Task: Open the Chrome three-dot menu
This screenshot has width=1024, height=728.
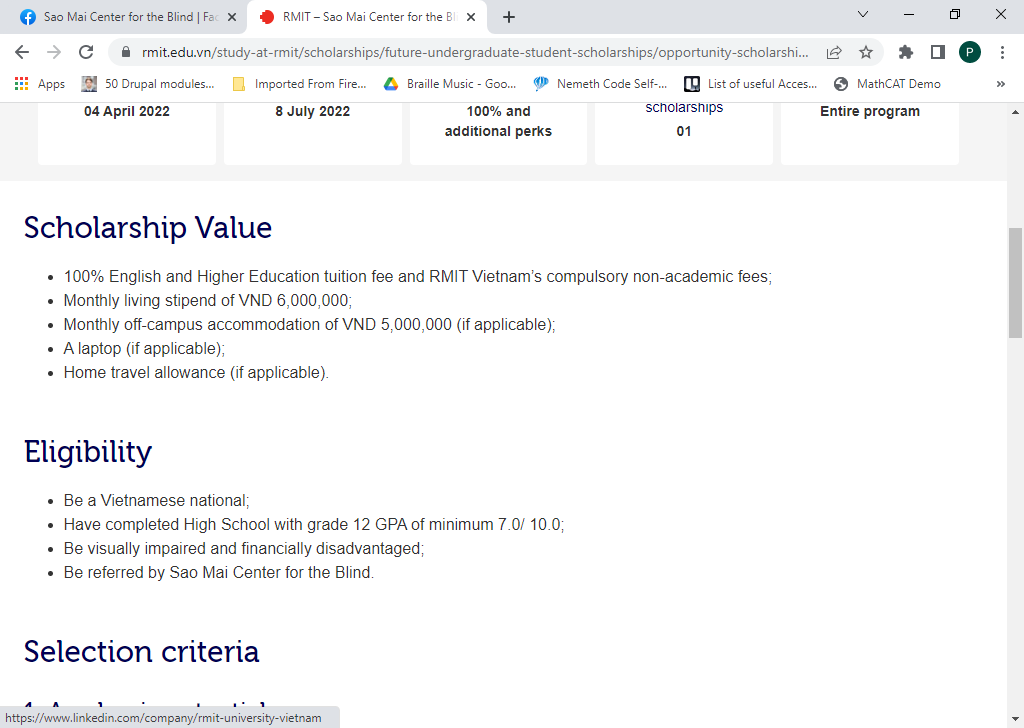Action: tap(1002, 52)
